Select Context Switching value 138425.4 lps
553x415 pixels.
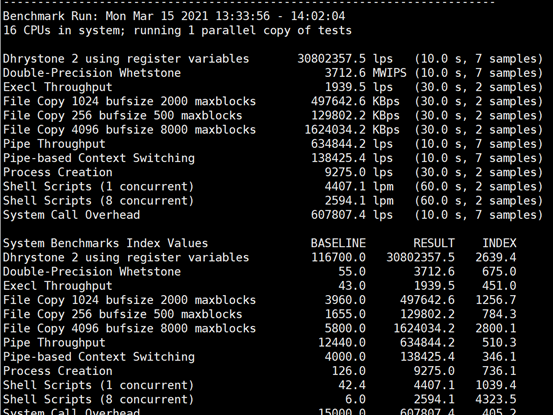coord(352,158)
